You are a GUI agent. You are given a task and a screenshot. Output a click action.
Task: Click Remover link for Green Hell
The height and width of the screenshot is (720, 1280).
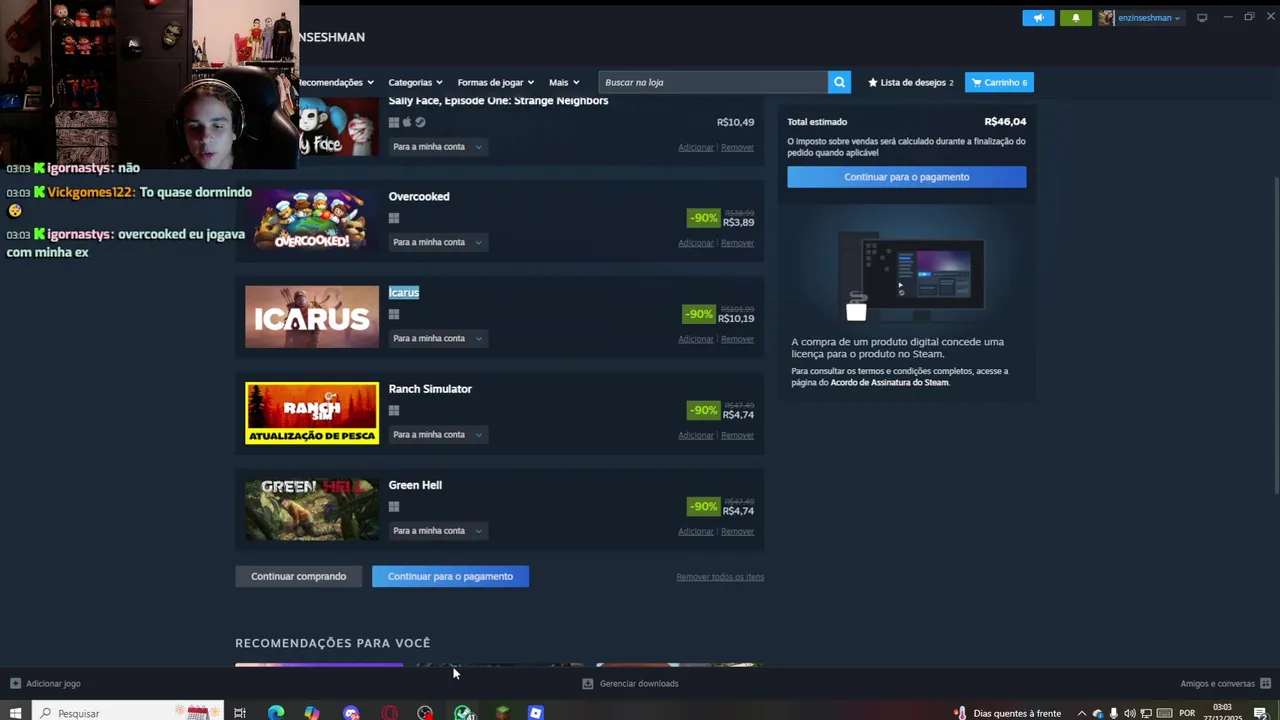coord(737,531)
